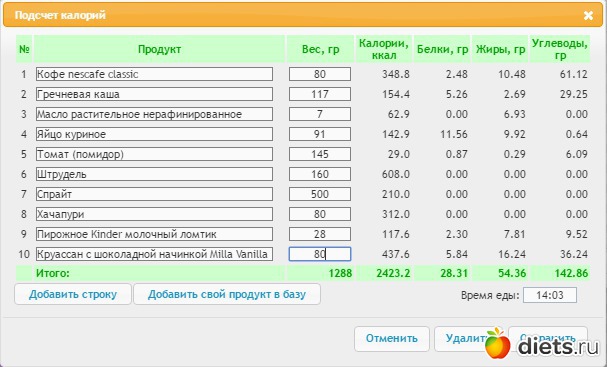Click the Круассан Milla Vanilla product field

click(154, 254)
